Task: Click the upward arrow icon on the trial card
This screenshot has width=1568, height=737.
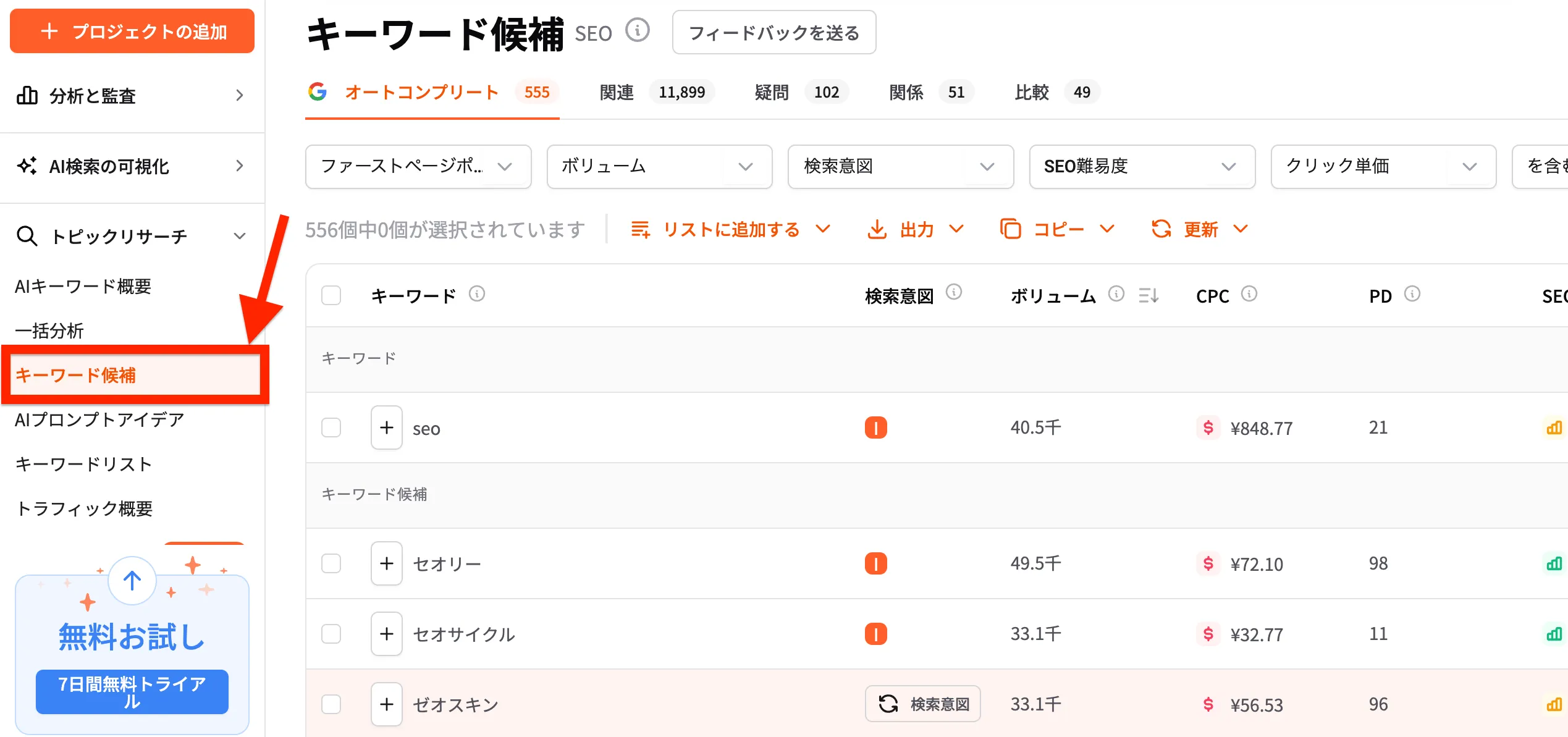Action: (x=132, y=581)
